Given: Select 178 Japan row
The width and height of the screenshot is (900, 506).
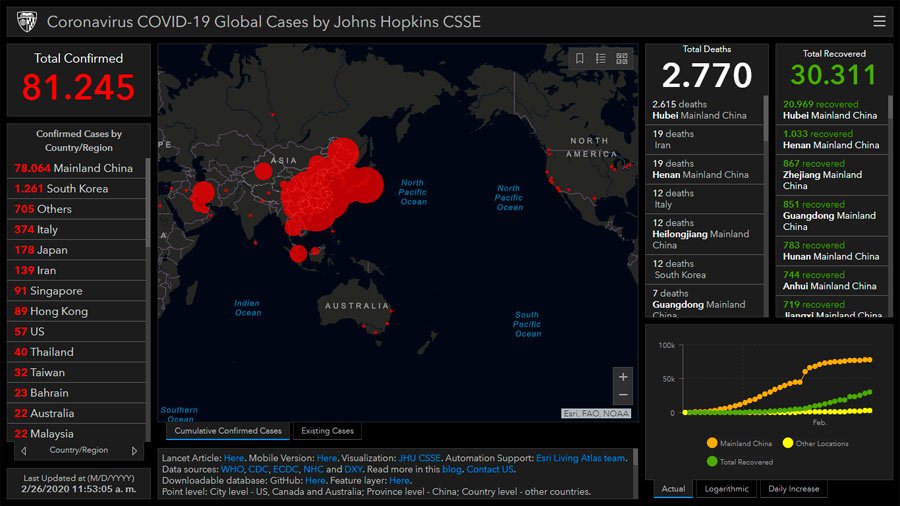Looking at the screenshot, I should click(x=76, y=250).
